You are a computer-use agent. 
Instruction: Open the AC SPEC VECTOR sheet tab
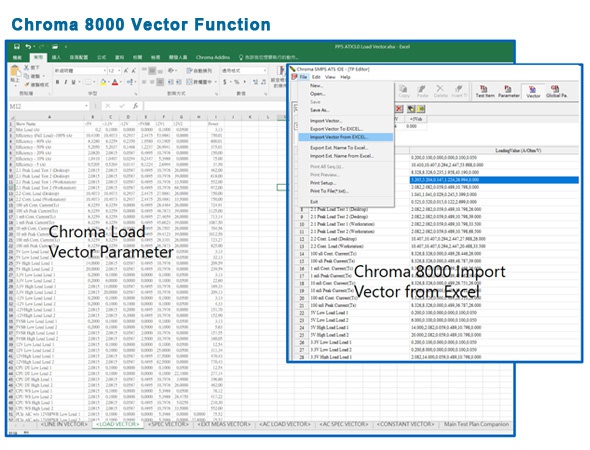click(344, 424)
